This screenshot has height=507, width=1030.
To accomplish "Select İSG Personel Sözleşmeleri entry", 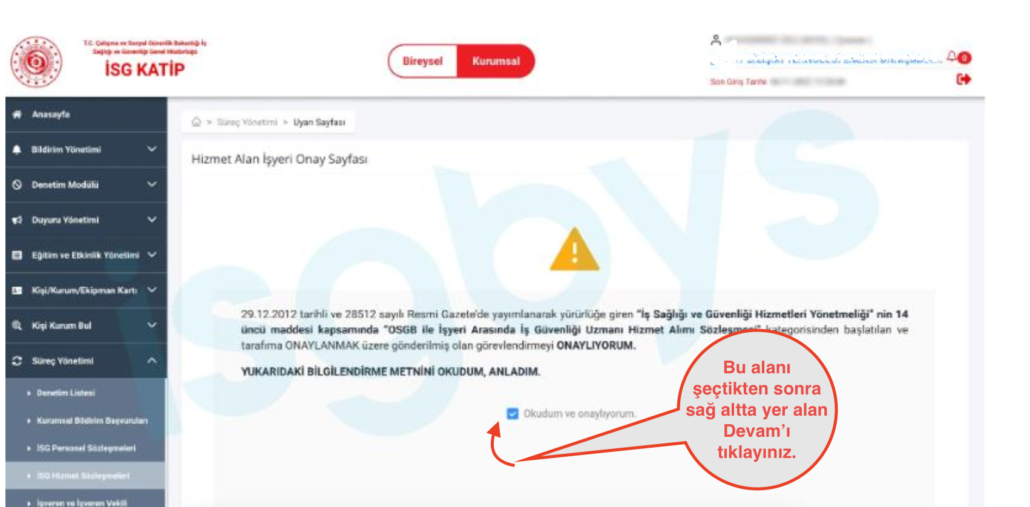I will pos(83,448).
